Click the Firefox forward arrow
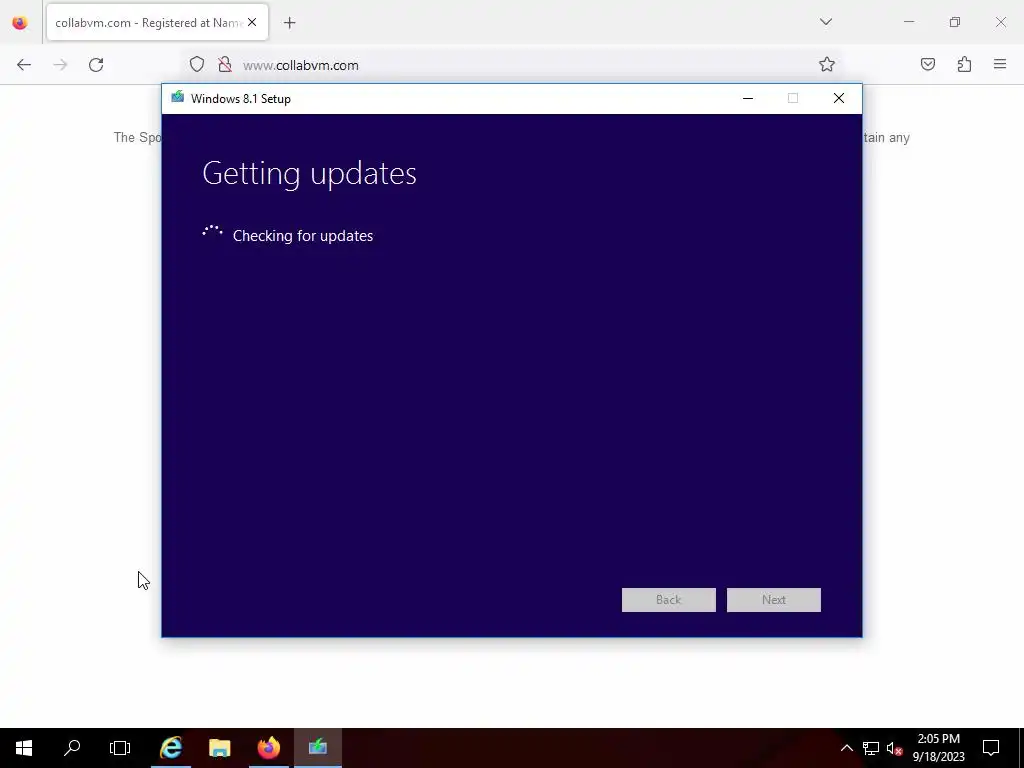Viewport: 1024px width, 768px height. [x=60, y=65]
